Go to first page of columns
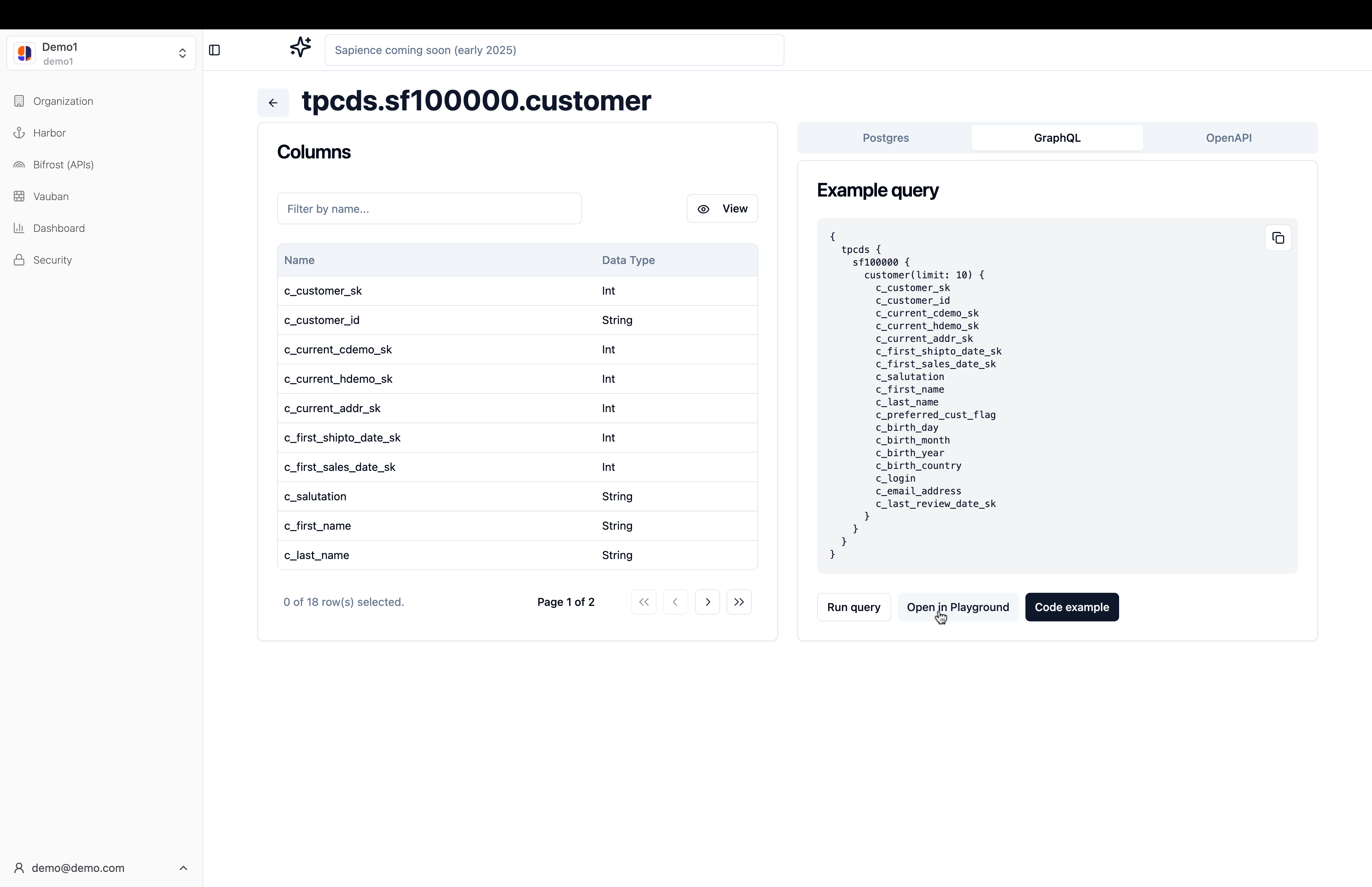Viewport: 1372px width, 887px height. click(x=644, y=602)
